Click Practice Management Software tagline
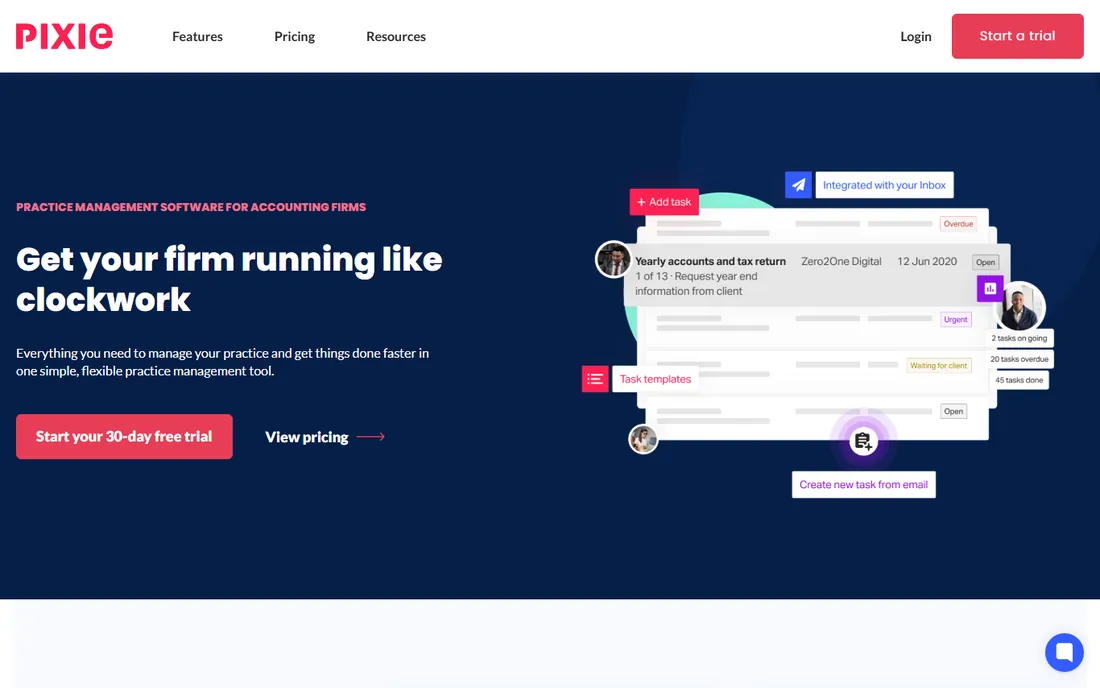1100x688 pixels. (191, 207)
